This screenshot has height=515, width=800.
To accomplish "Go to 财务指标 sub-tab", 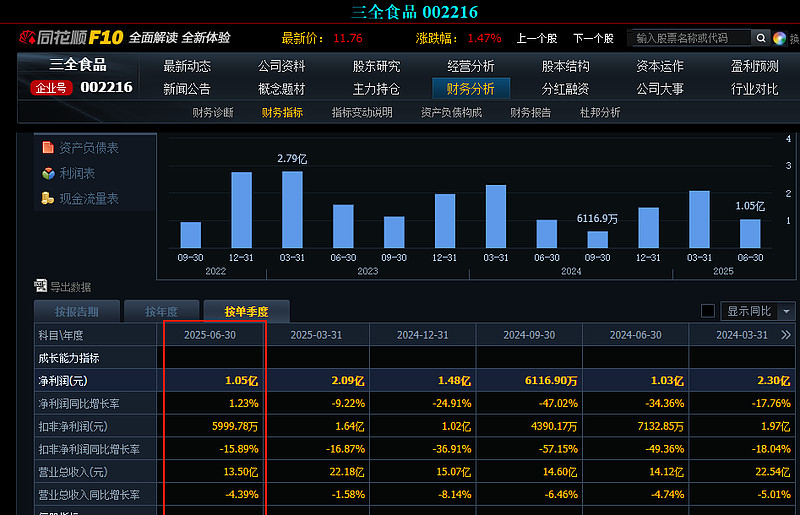I will [282, 112].
